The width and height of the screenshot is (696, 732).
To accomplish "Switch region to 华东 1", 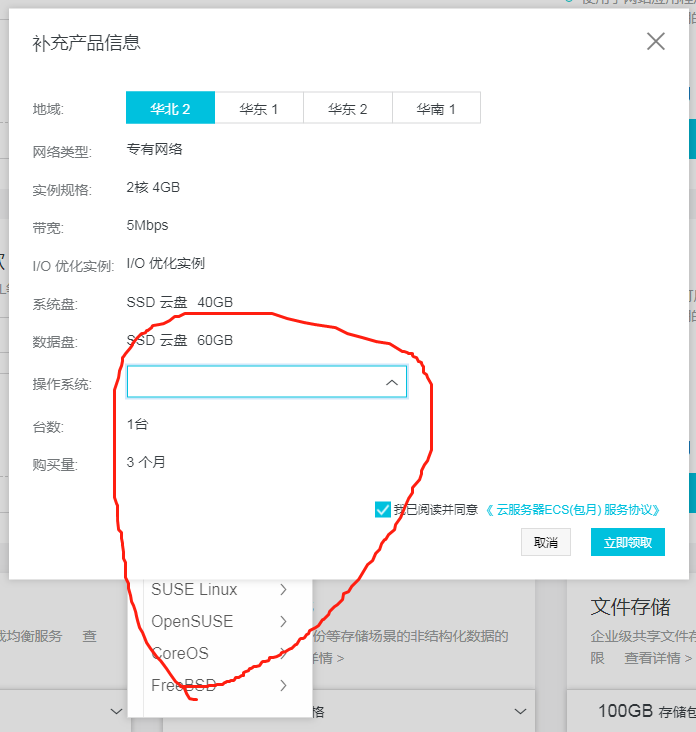I will pos(259,108).
